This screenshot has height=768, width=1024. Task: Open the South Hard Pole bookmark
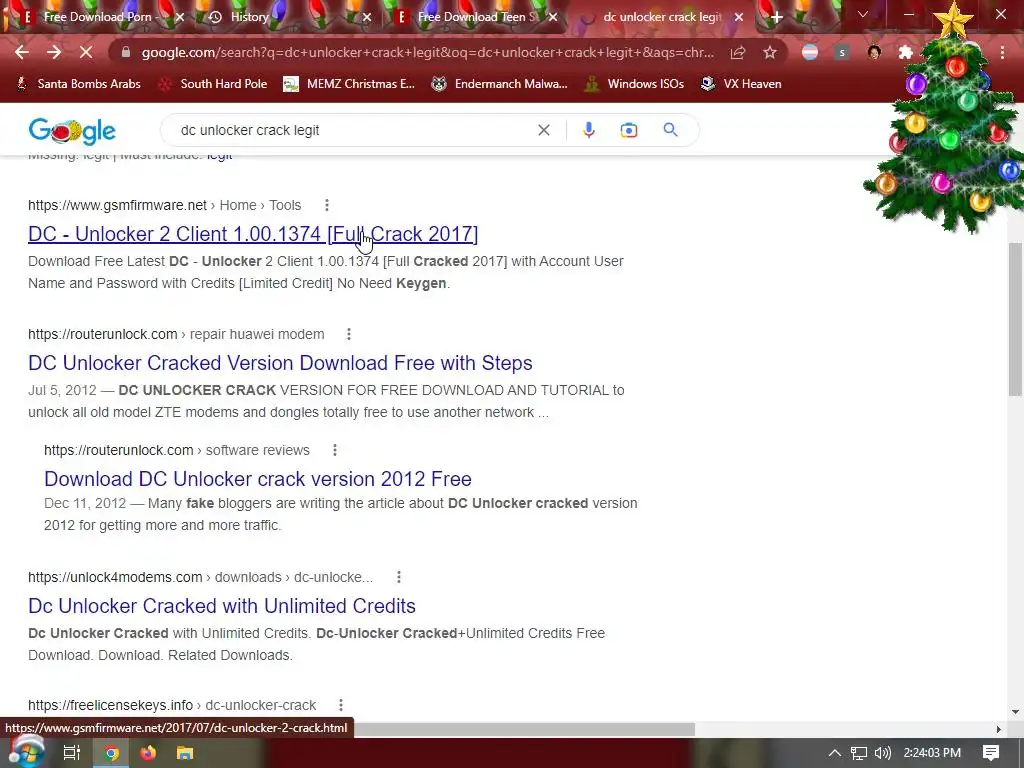click(x=214, y=84)
